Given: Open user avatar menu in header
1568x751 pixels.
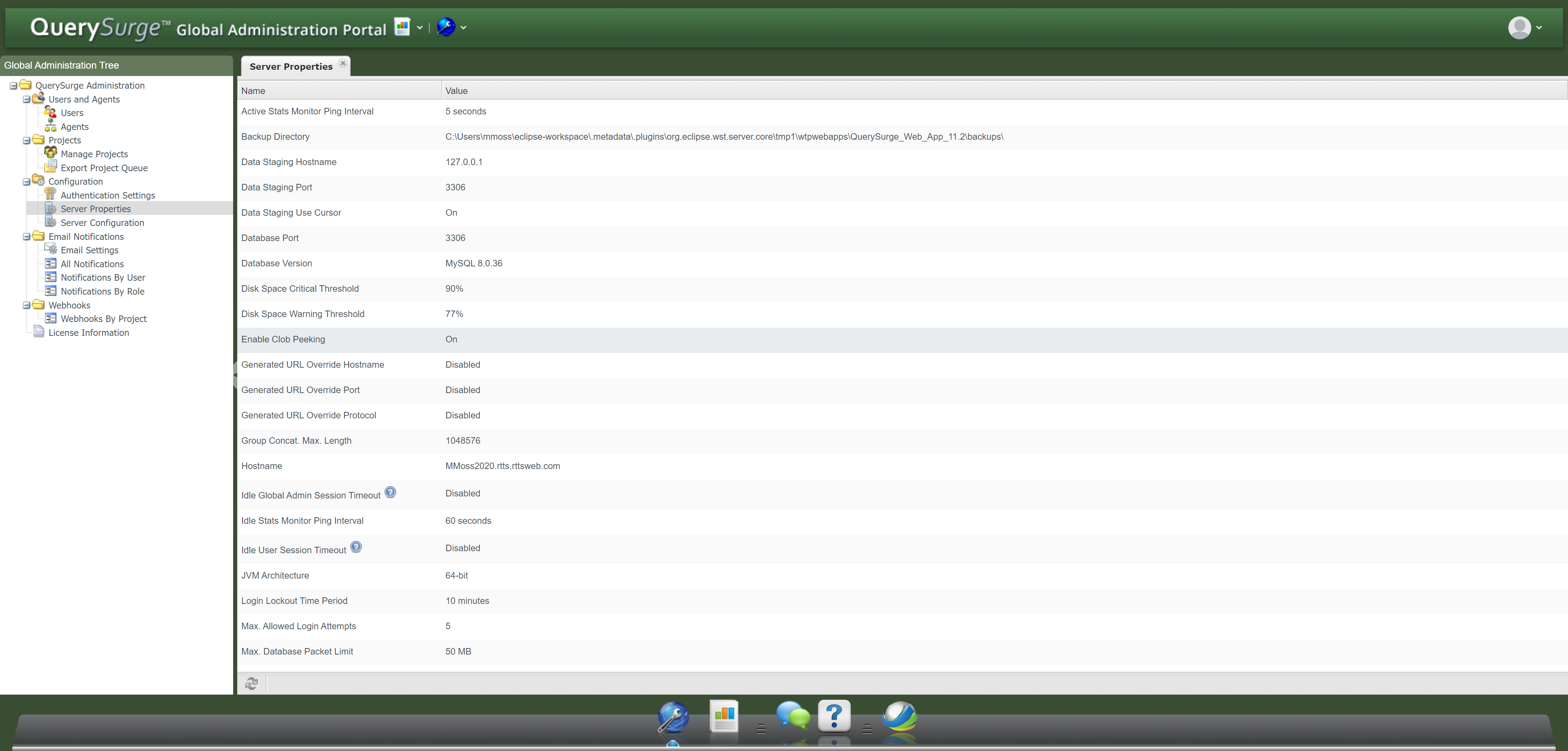Looking at the screenshot, I should coord(1519,27).
